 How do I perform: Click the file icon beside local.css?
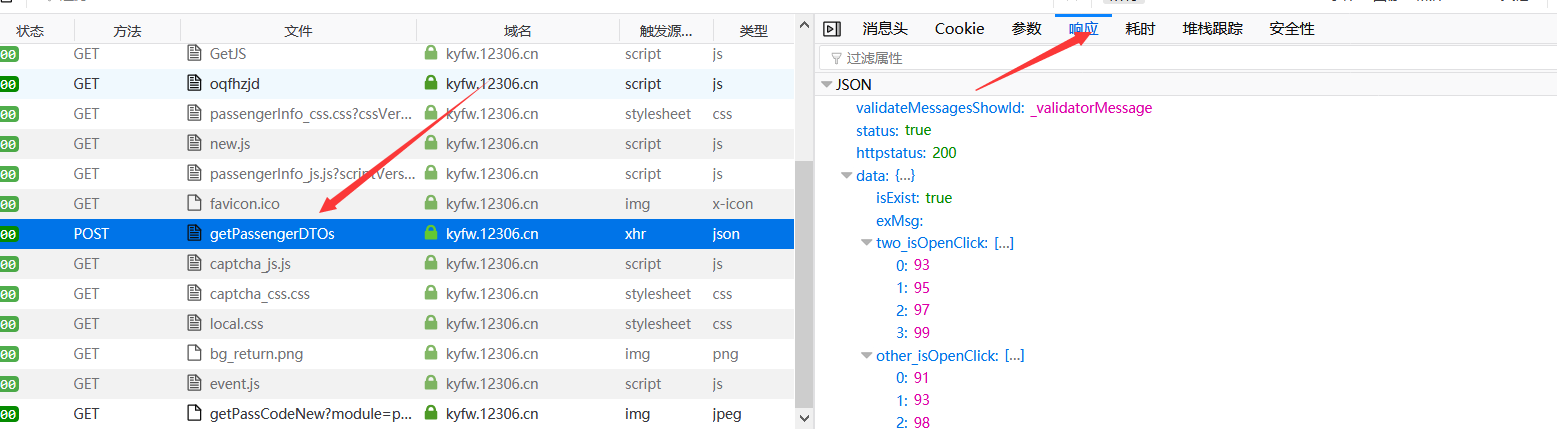pyautogui.click(x=195, y=323)
